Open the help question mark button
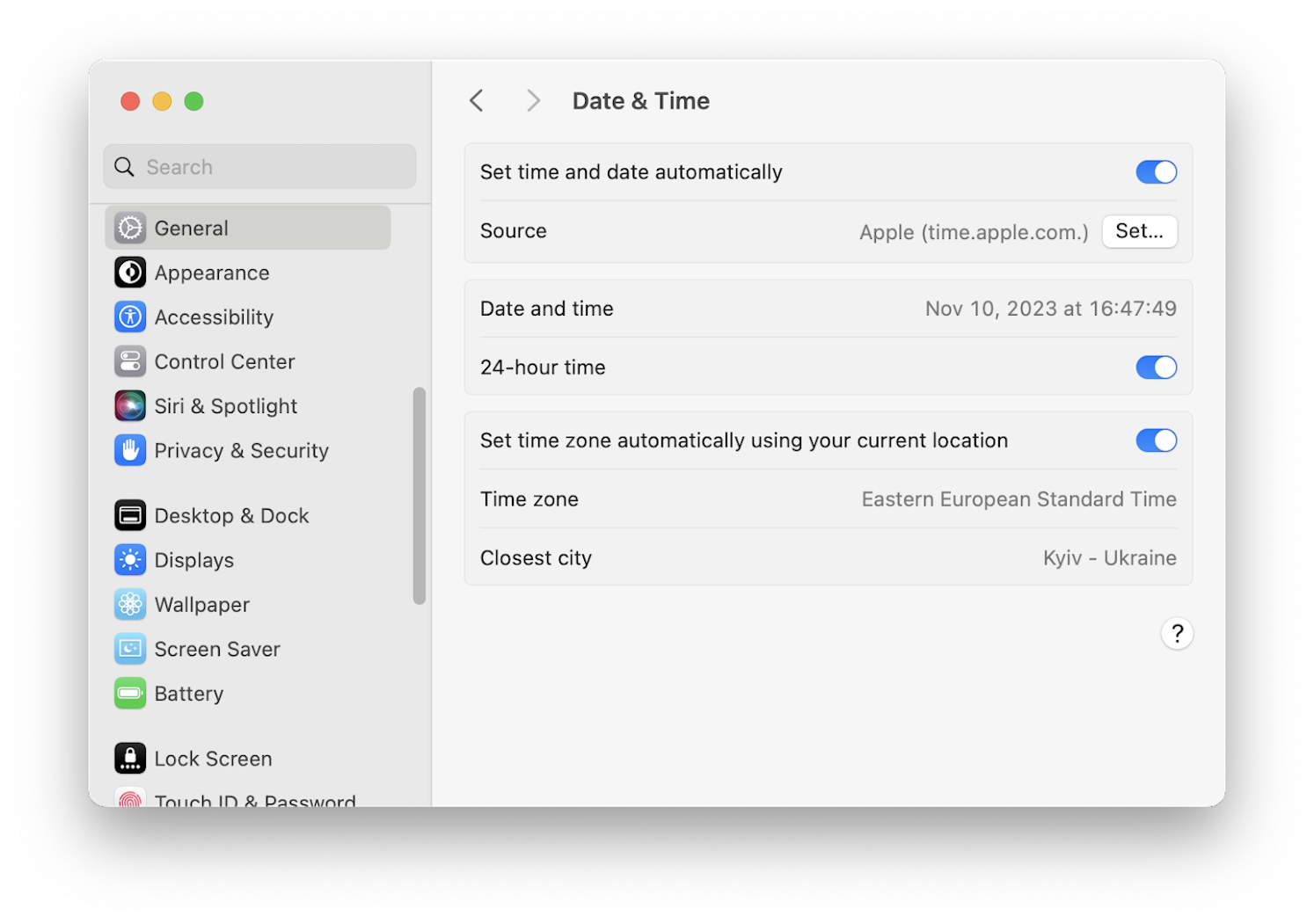This screenshot has height=924, width=1314. [x=1177, y=633]
